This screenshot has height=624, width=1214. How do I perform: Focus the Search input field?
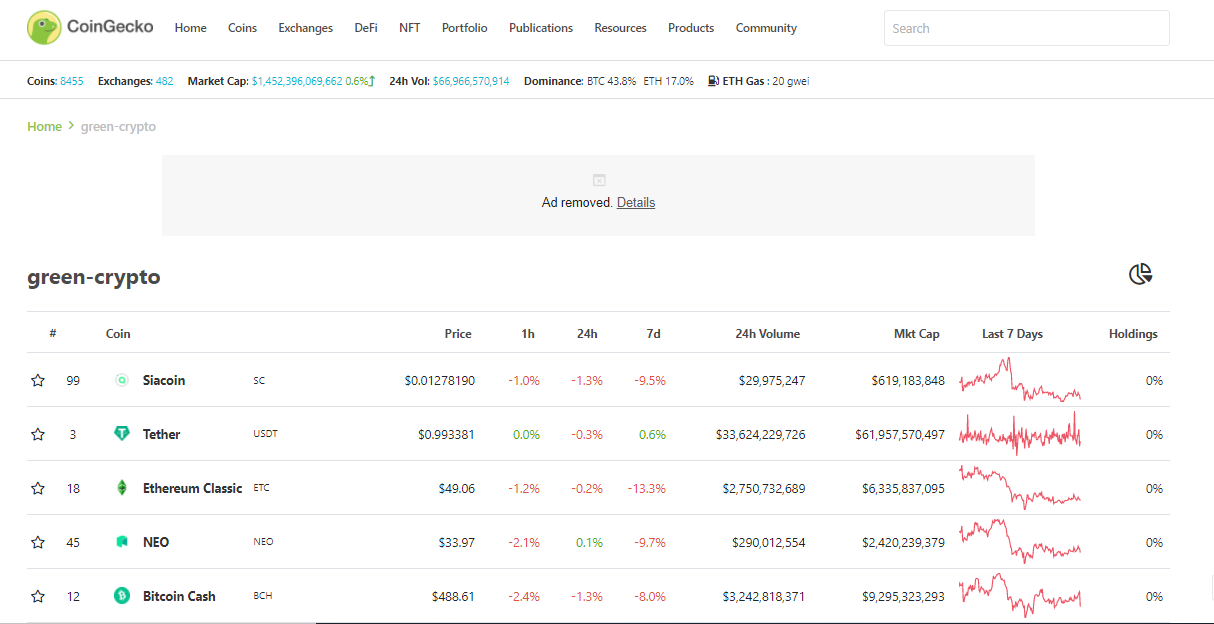(1027, 28)
